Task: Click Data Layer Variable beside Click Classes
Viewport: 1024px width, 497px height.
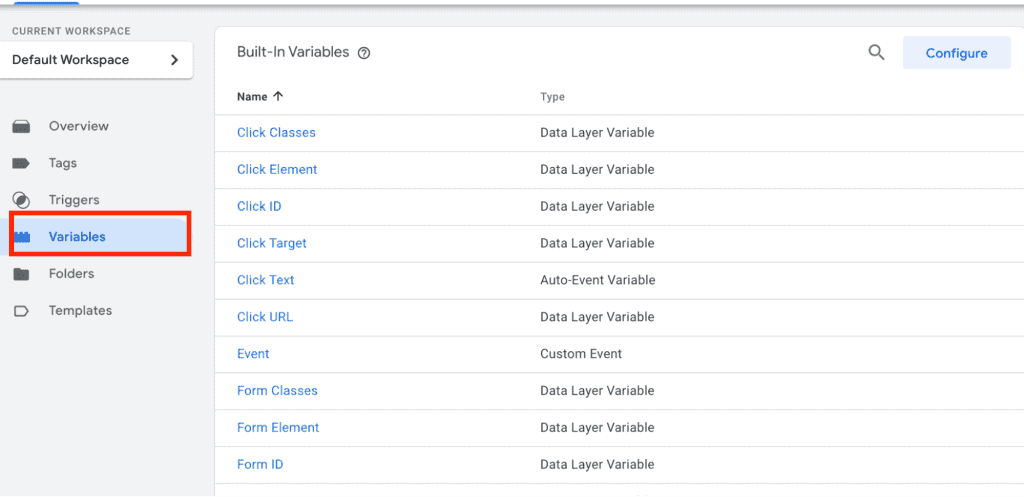Action: click(597, 133)
